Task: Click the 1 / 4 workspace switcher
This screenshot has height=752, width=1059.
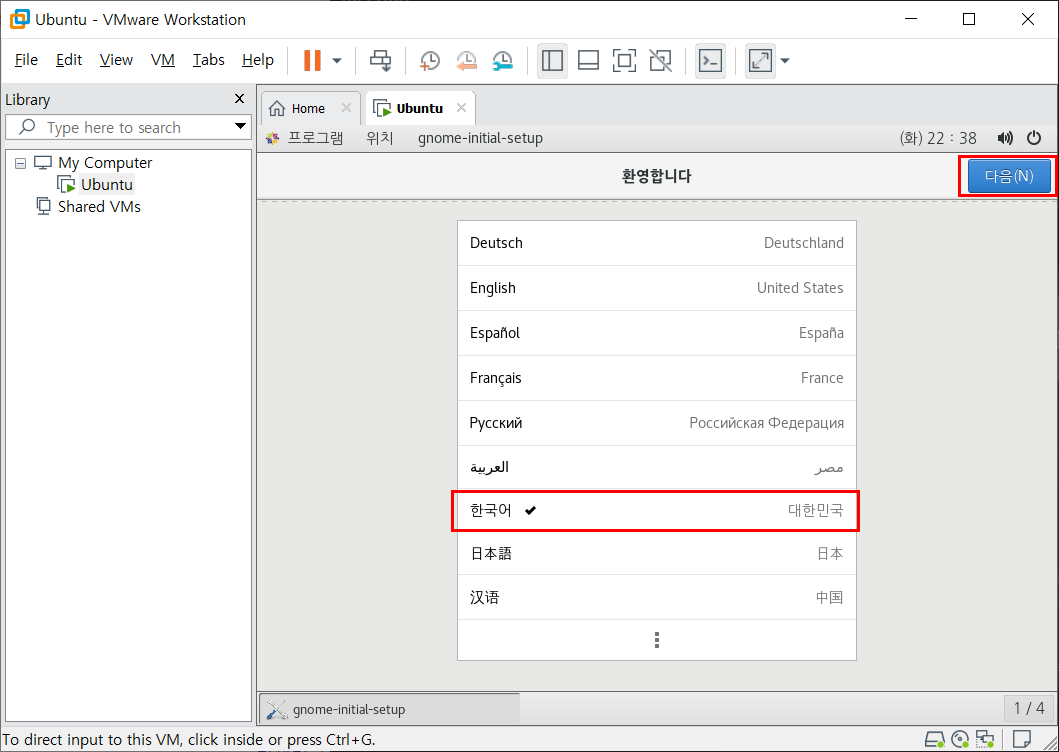Action: [1029, 708]
